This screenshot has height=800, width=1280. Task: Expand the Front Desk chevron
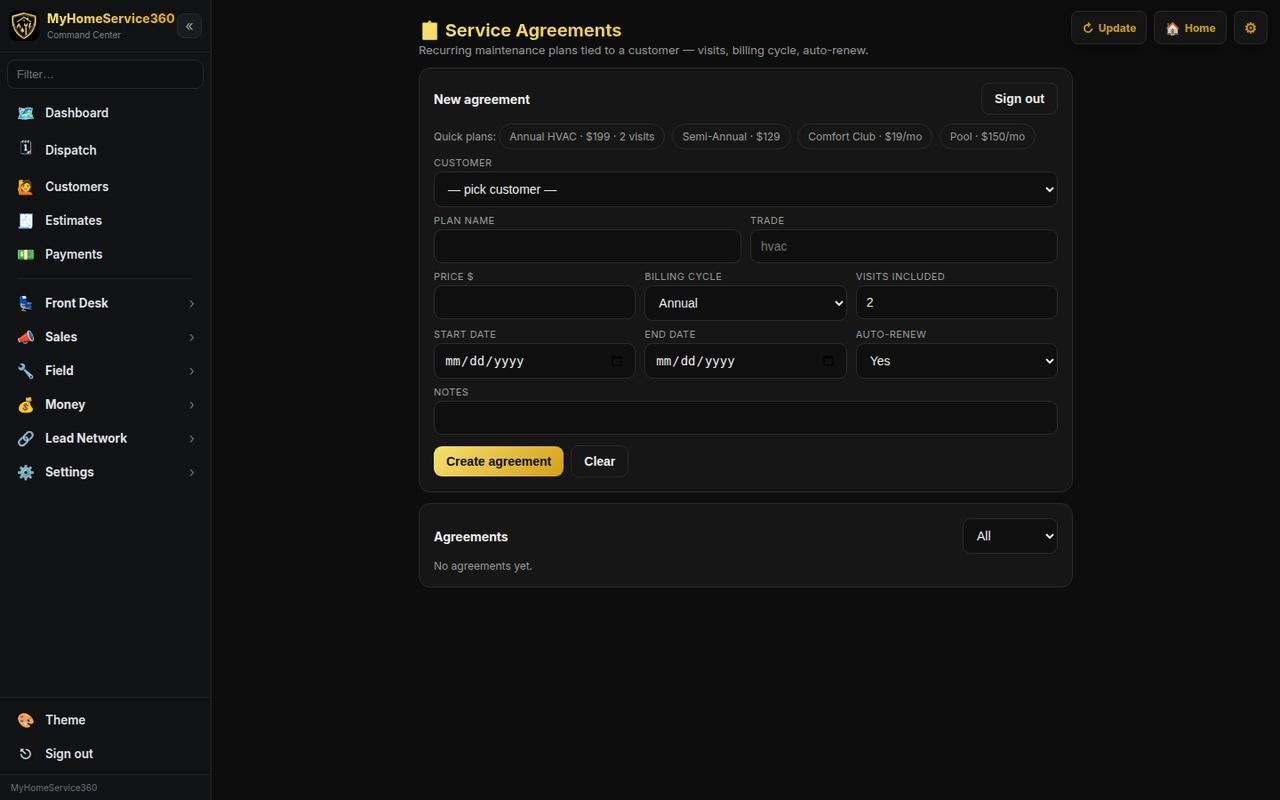click(192, 303)
